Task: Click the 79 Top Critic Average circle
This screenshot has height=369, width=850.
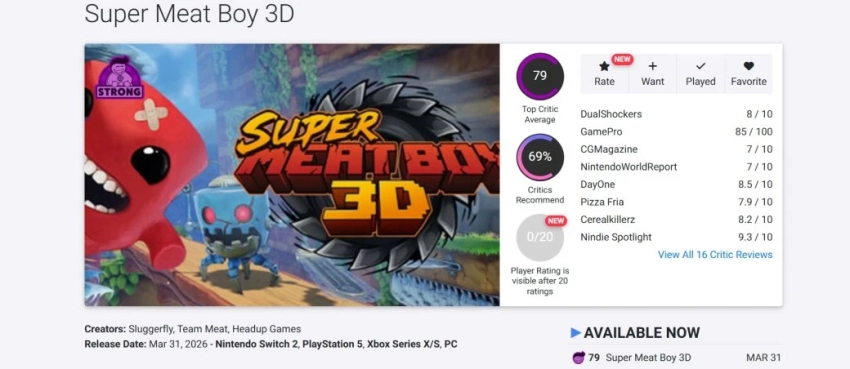Action: pos(540,76)
